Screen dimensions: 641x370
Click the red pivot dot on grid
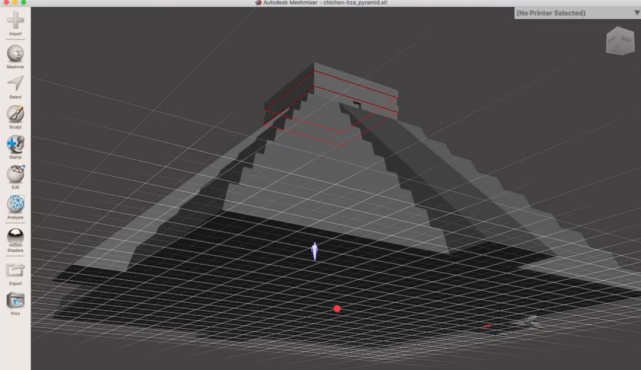[337, 309]
